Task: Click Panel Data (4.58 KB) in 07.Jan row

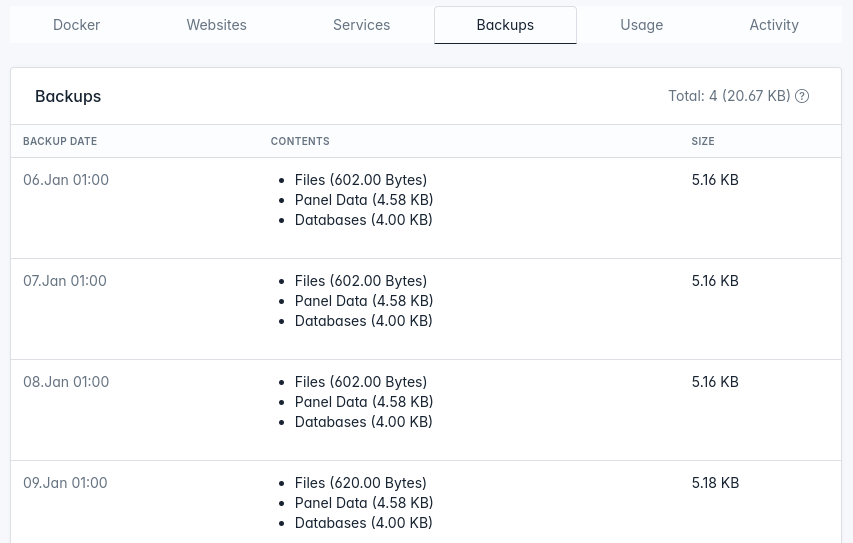Action: (364, 301)
